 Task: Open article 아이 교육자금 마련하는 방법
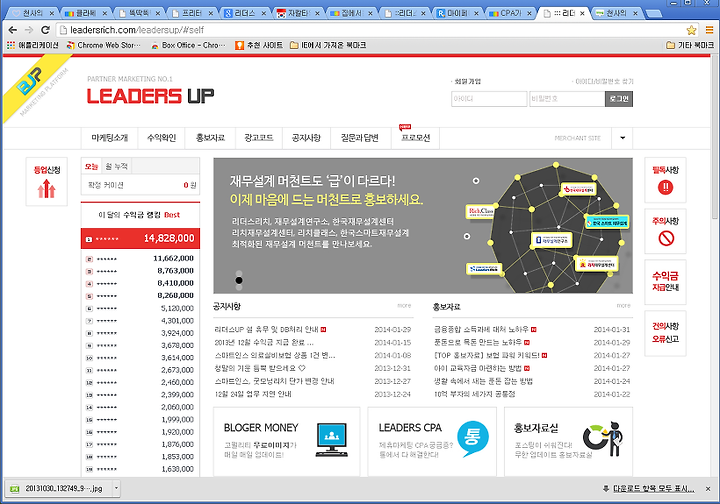pyautogui.click(x=478, y=368)
